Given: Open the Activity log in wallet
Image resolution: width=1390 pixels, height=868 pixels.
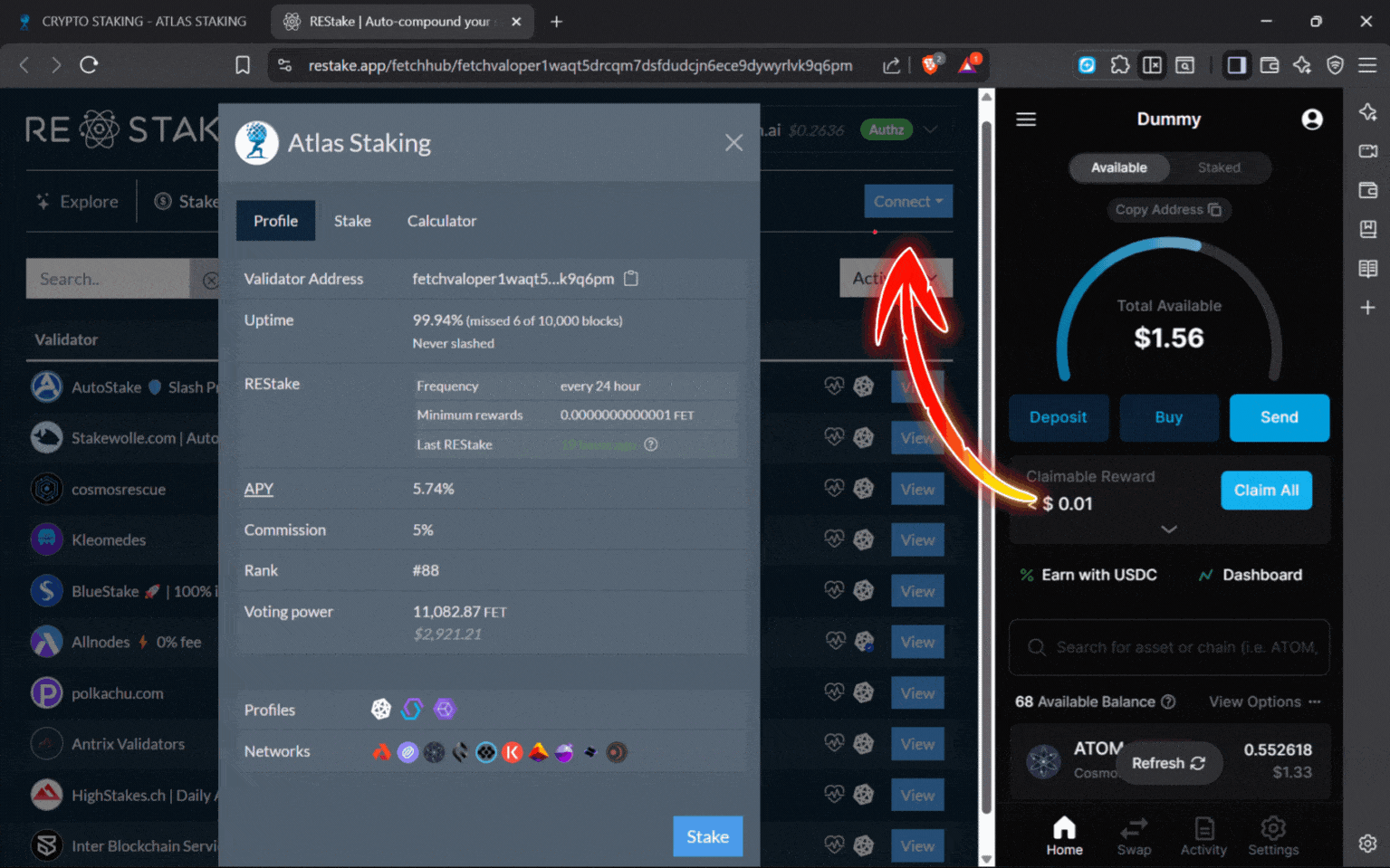Looking at the screenshot, I should click(1203, 835).
